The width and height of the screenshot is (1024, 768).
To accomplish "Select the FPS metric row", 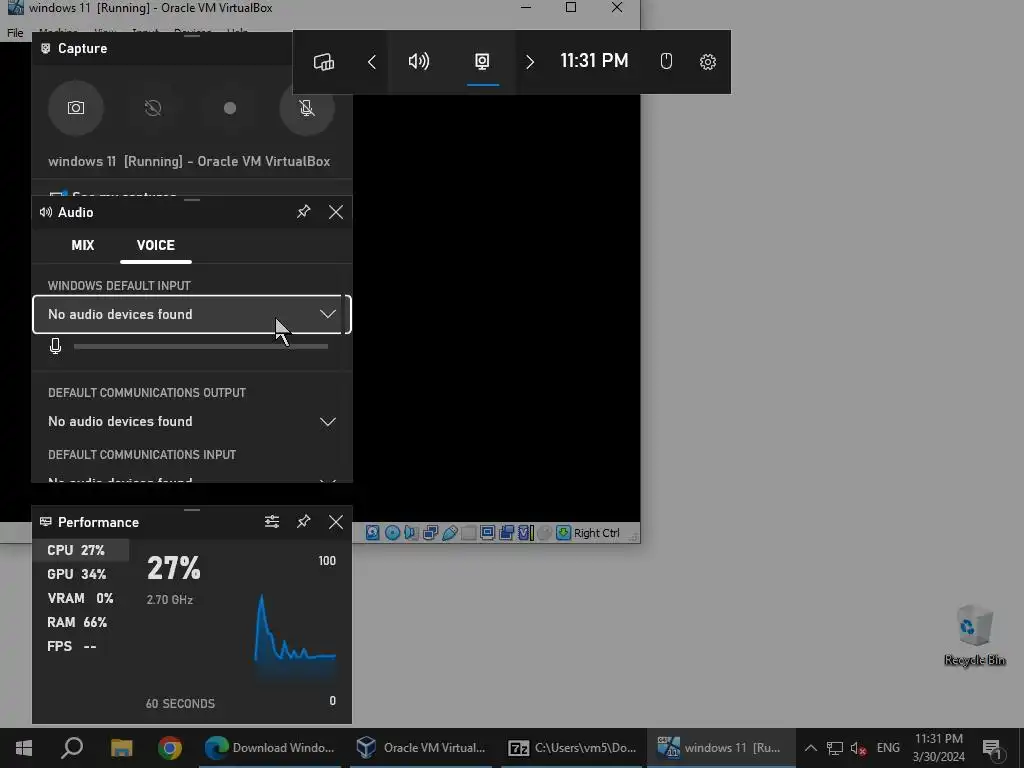I will (81, 647).
